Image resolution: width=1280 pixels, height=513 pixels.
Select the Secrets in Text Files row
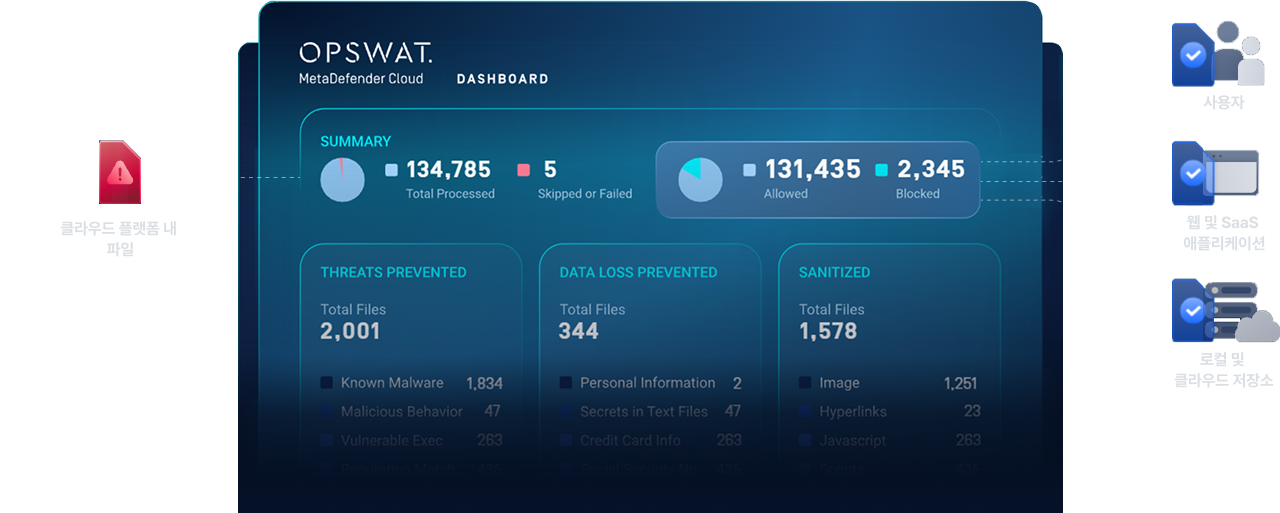point(651,411)
